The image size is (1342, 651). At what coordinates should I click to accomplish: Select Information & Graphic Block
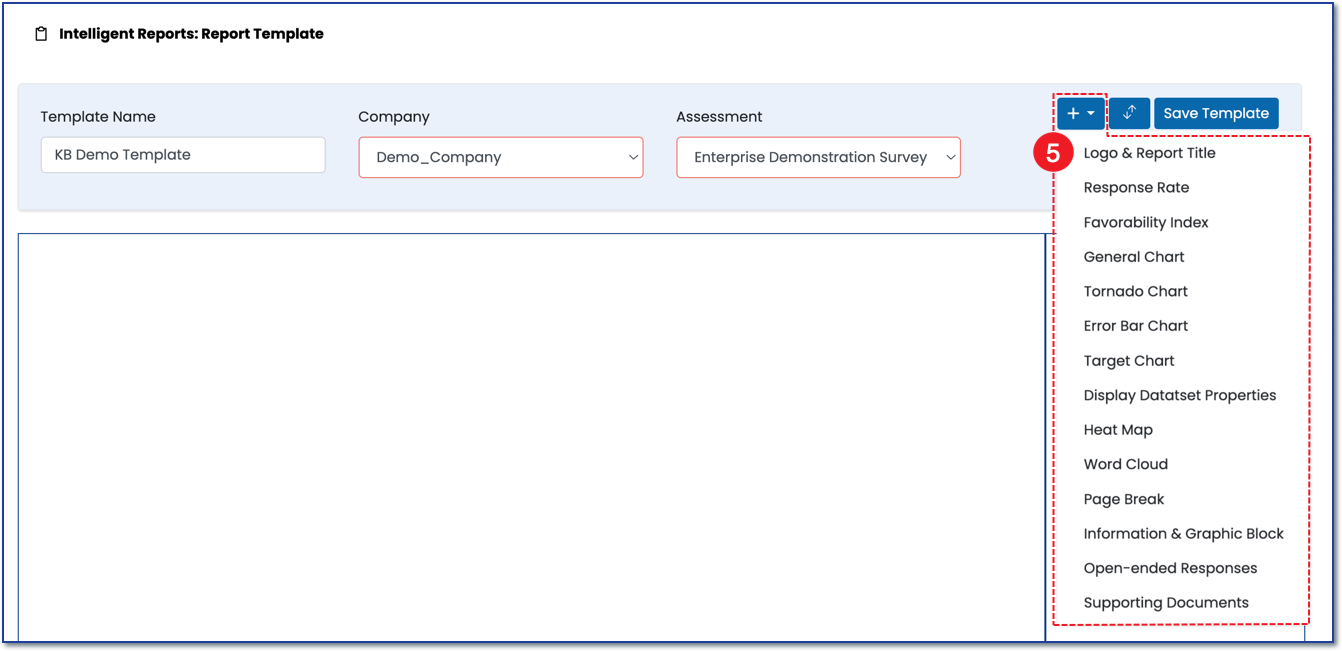click(1183, 534)
